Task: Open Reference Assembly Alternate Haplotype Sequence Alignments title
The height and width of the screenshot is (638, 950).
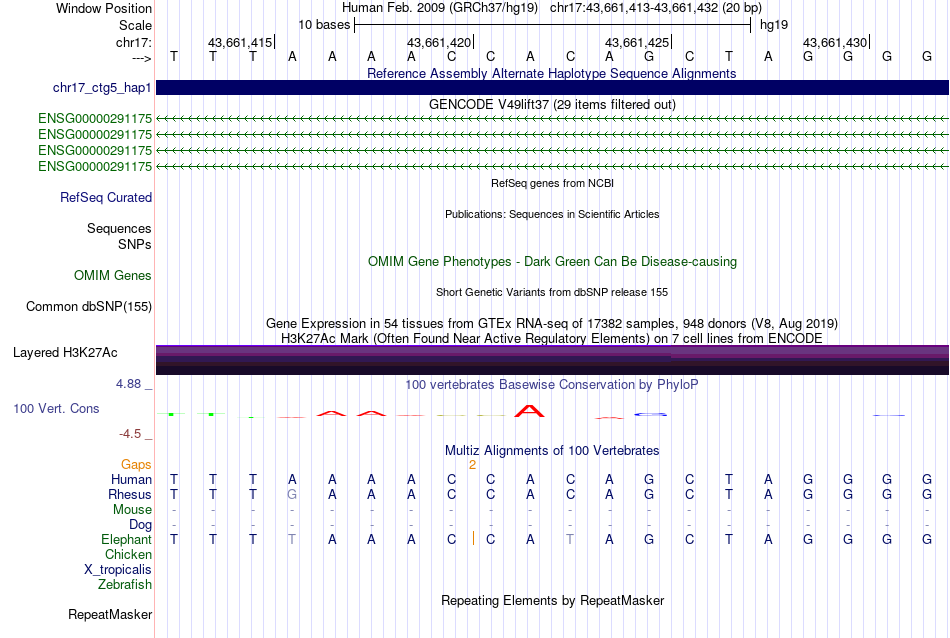Action: [551, 73]
